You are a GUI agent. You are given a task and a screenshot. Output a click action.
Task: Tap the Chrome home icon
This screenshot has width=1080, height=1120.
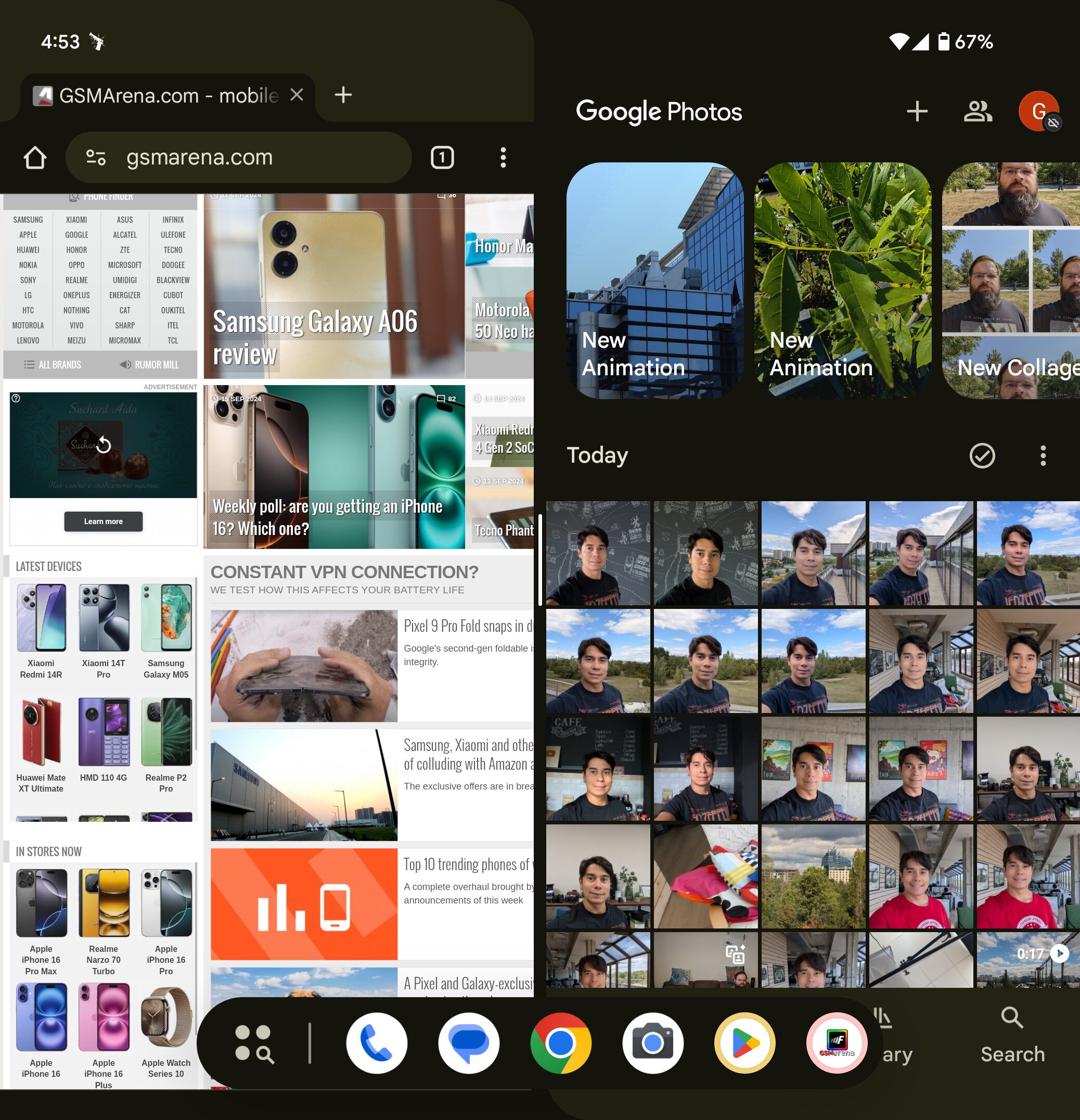pyautogui.click(x=35, y=158)
